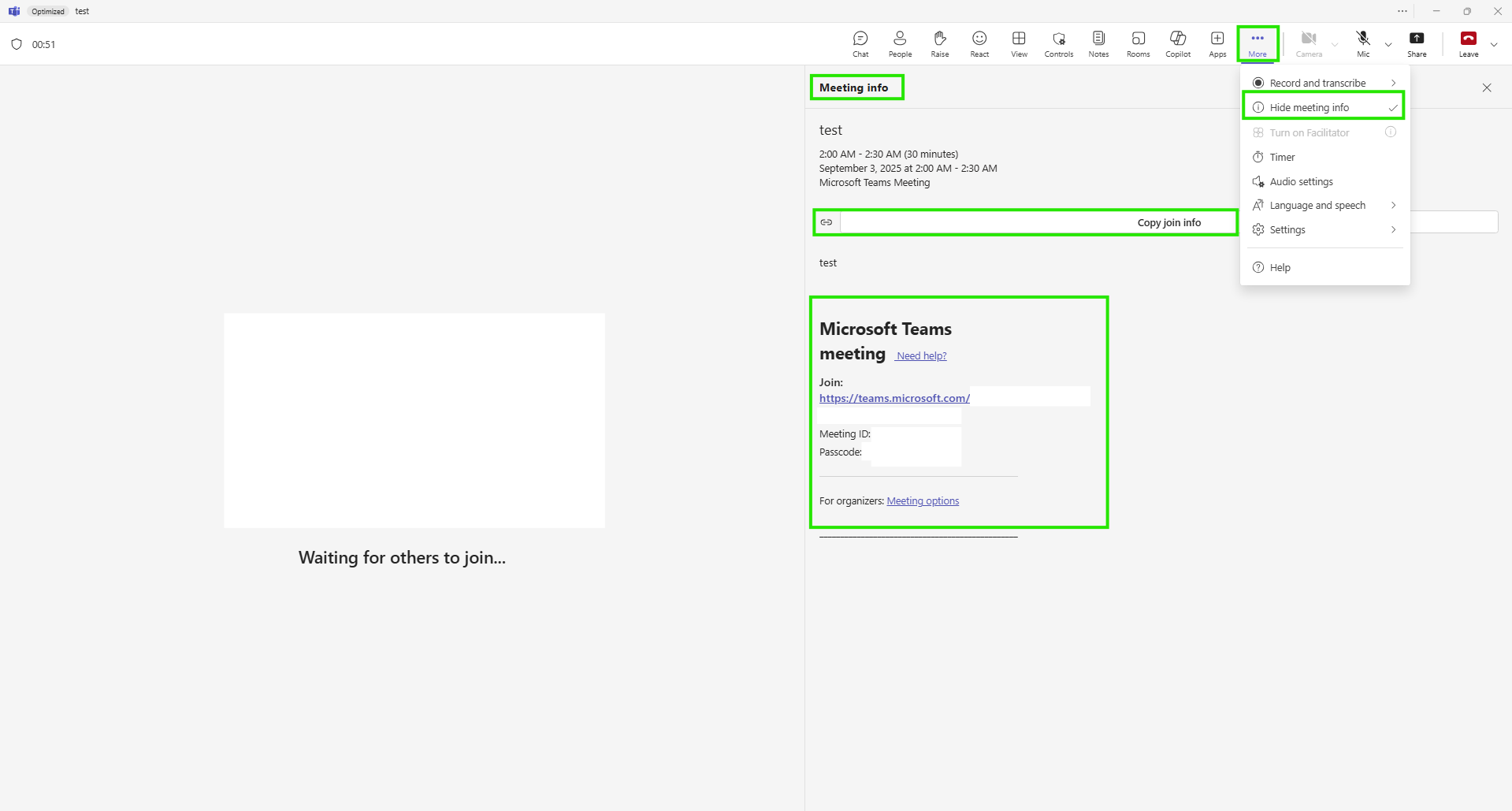Image resolution: width=1512 pixels, height=811 pixels.
Task: Open the Chat panel
Action: (x=860, y=43)
